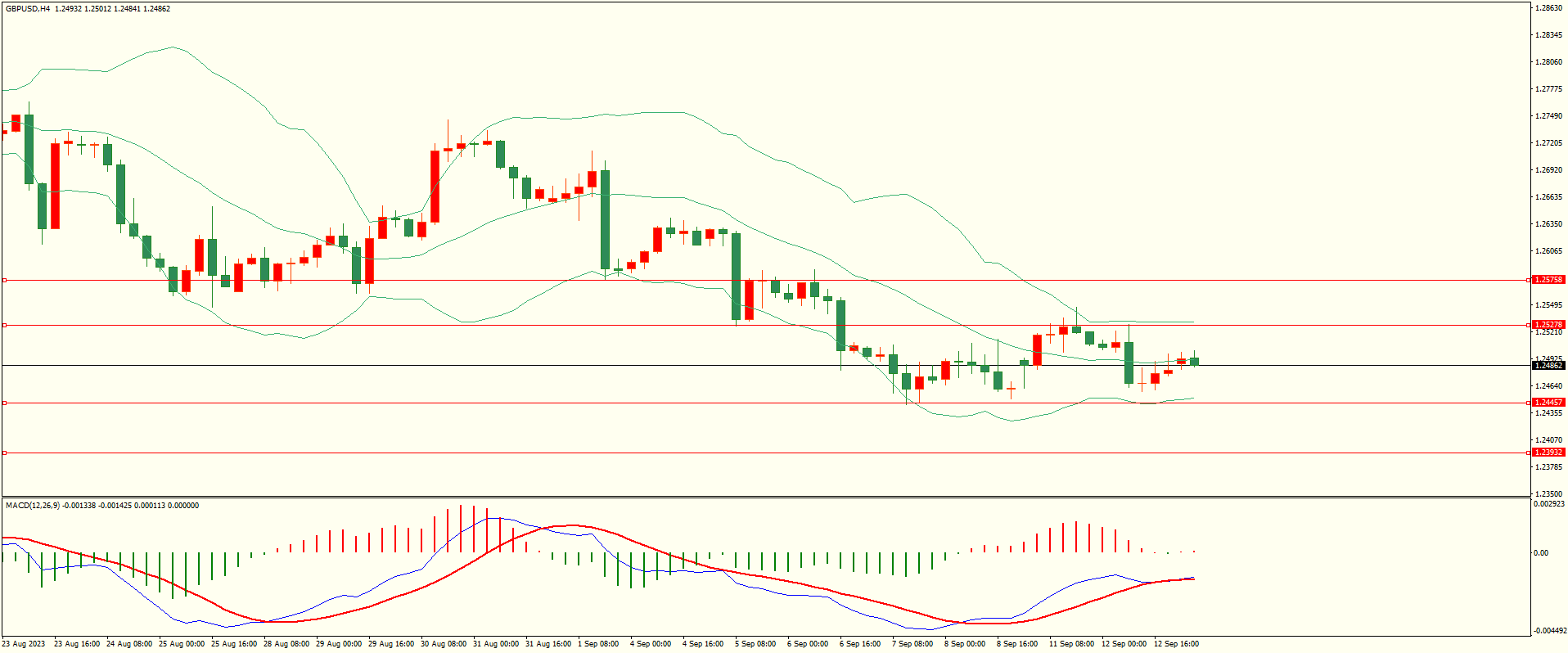Select the 1 Sep 08:00 time label
The width and height of the screenshot is (1568, 653).
598,644
